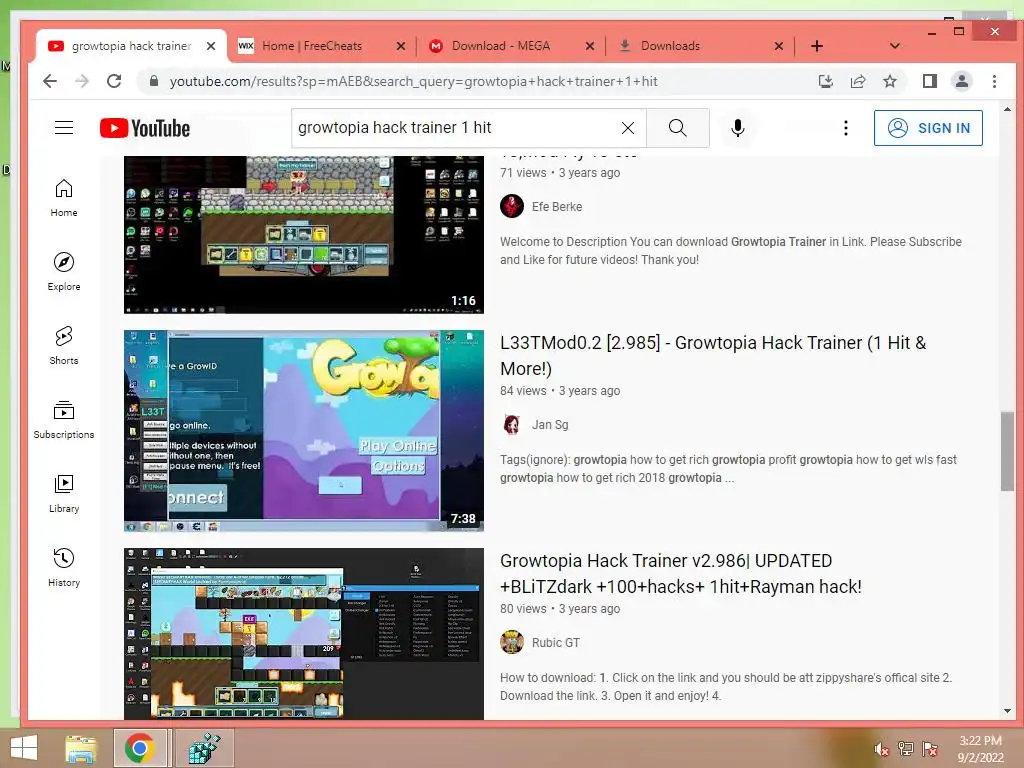
Task: Start voice search with microphone icon
Action: coord(738,128)
